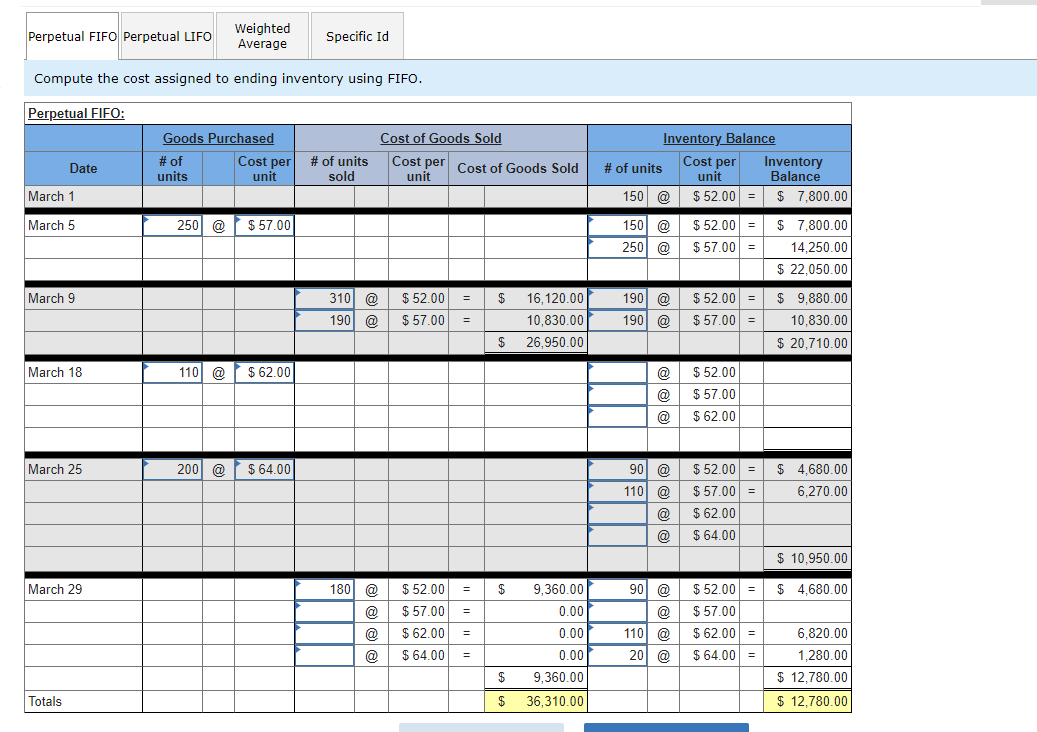Click the March 18 units purchased field showing 110
This screenshot has height=732, width=1037.
[x=172, y=372]
